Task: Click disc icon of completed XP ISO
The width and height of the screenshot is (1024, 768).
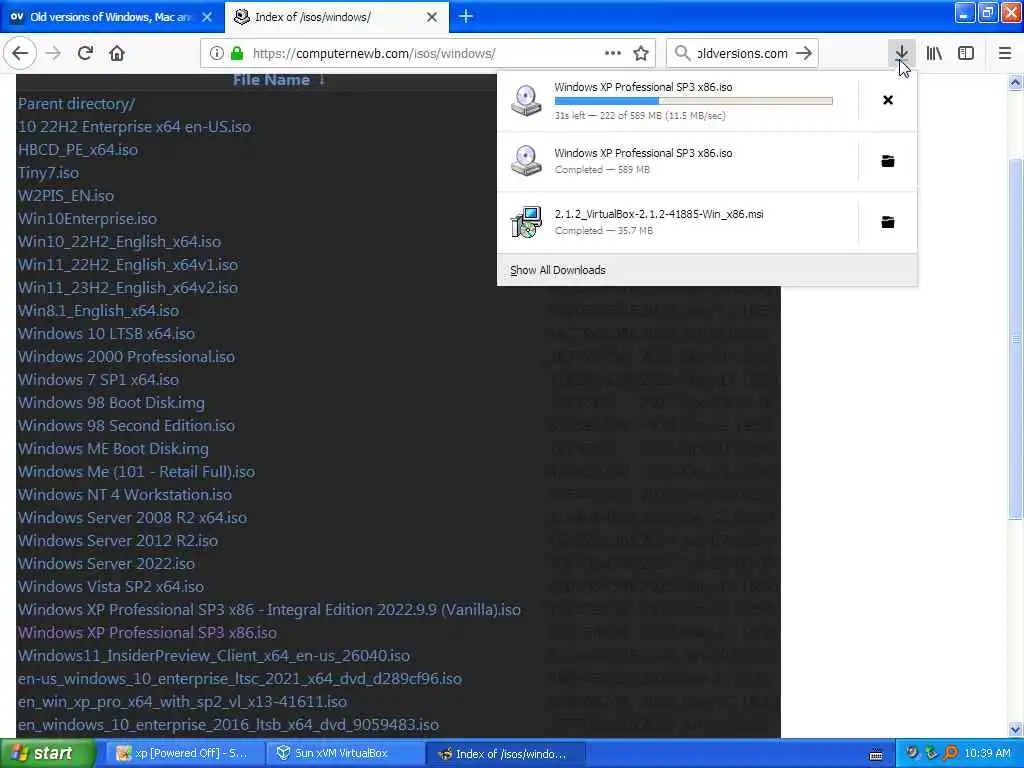Action: point(526,161)
